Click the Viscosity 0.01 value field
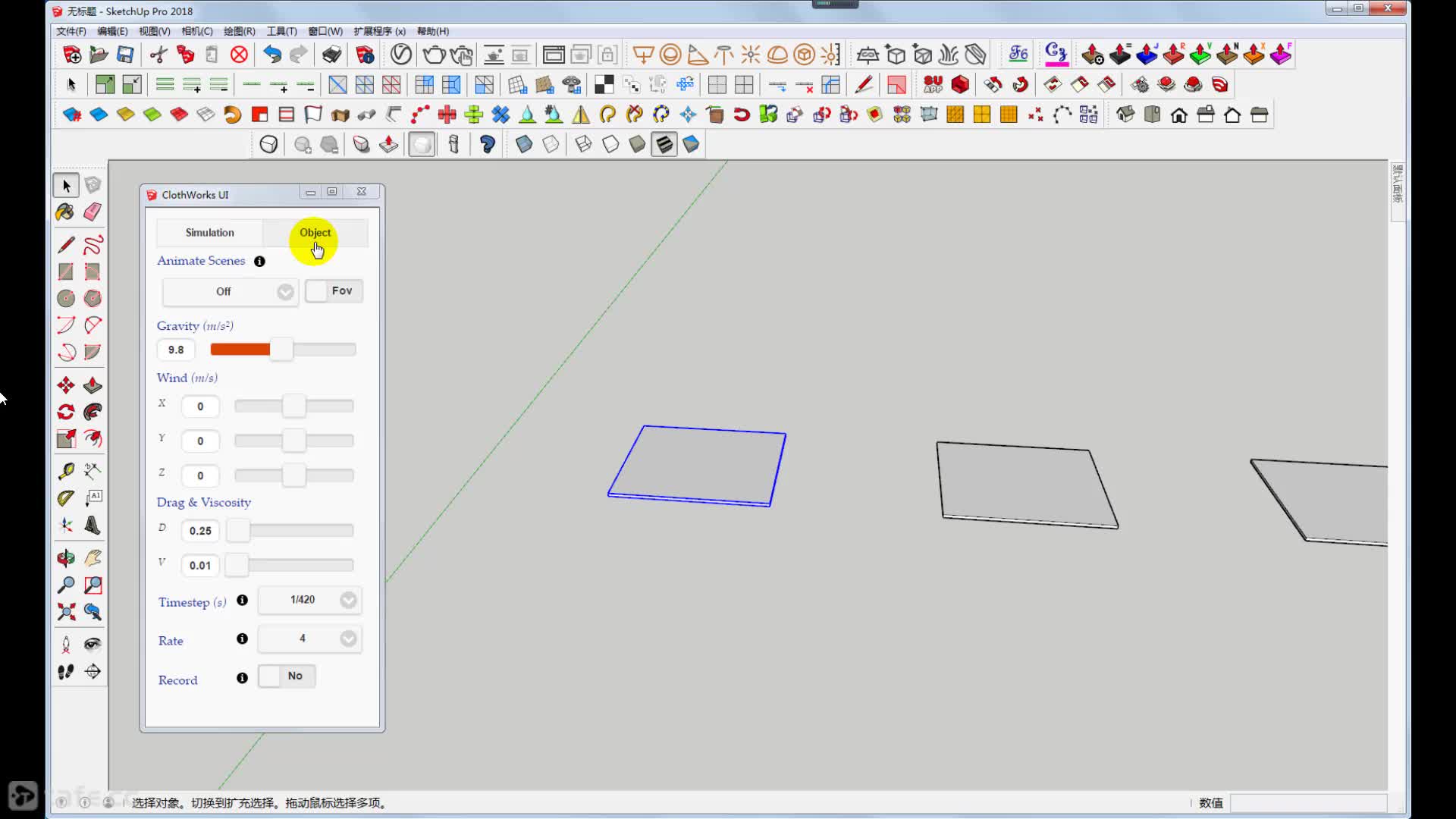Screen dimensions: 1456x819 (x=200, y=565)
